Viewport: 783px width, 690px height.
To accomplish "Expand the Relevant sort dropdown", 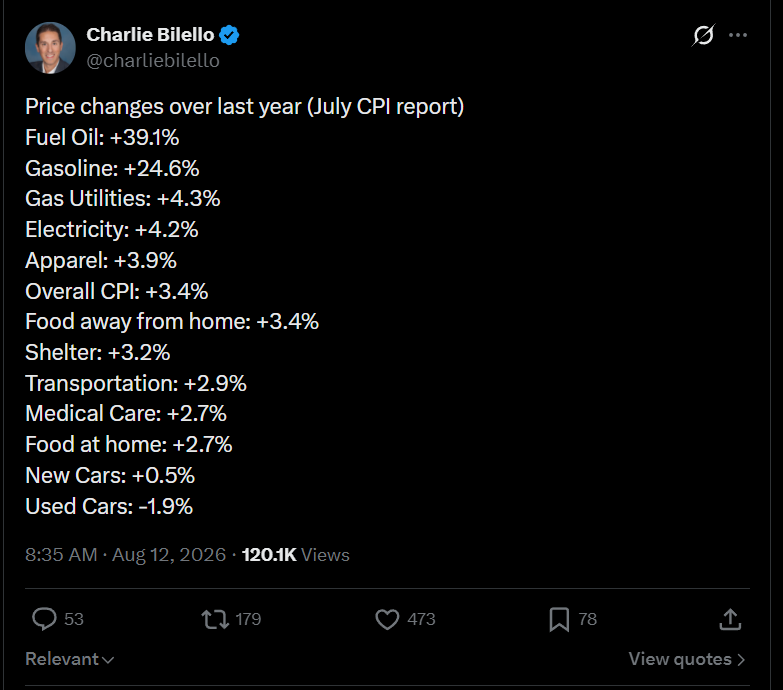I will (x=70, y=659).
